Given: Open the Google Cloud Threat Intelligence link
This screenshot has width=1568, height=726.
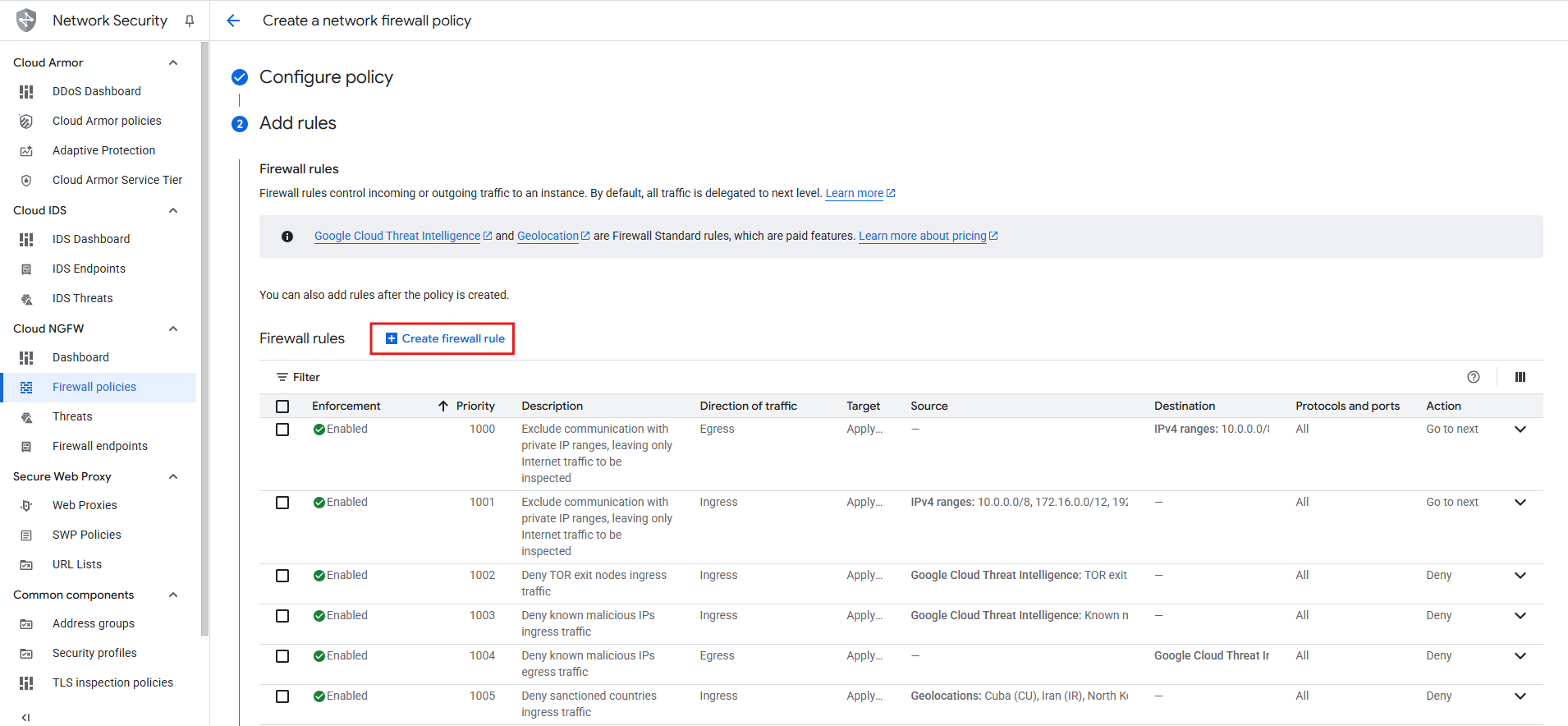Looking at the screenshot, I should point(397,236).
